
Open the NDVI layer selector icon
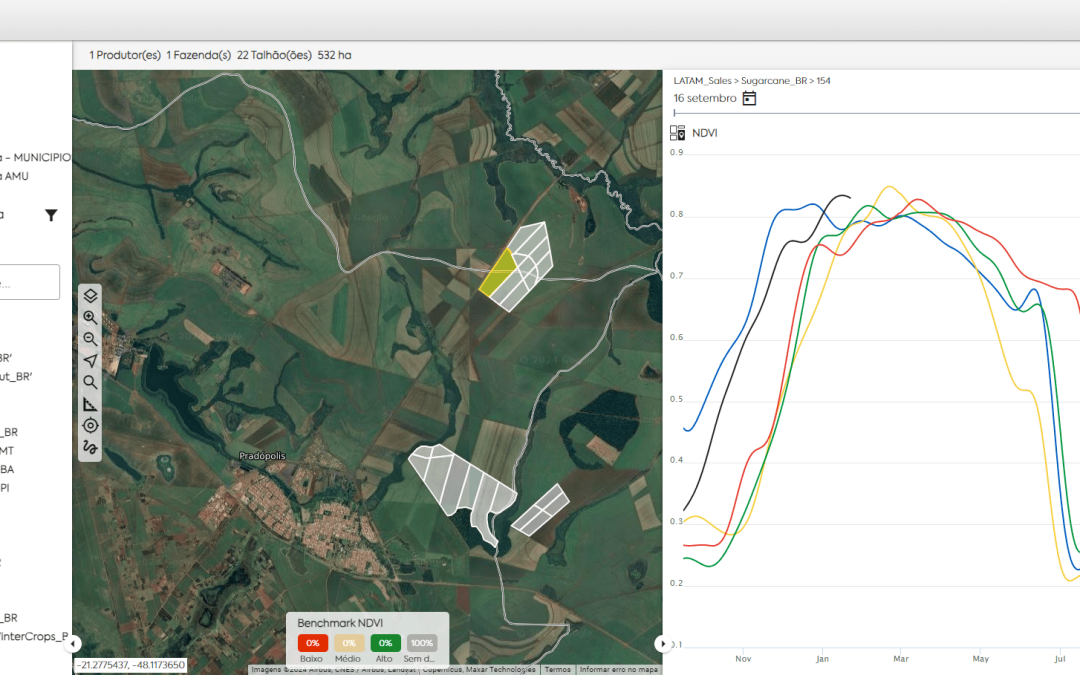click(678, 133)
